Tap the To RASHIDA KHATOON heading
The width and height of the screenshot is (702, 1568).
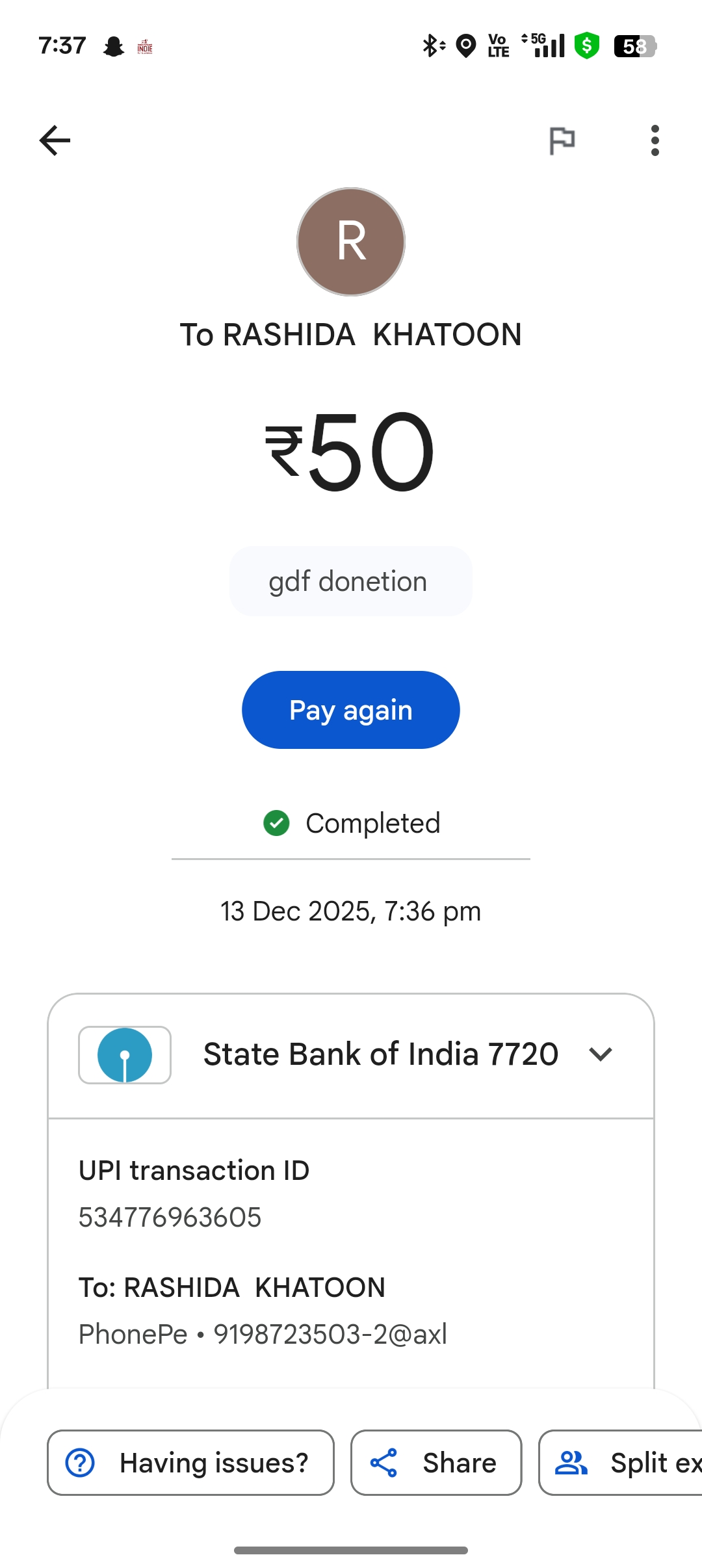[351, 335]
